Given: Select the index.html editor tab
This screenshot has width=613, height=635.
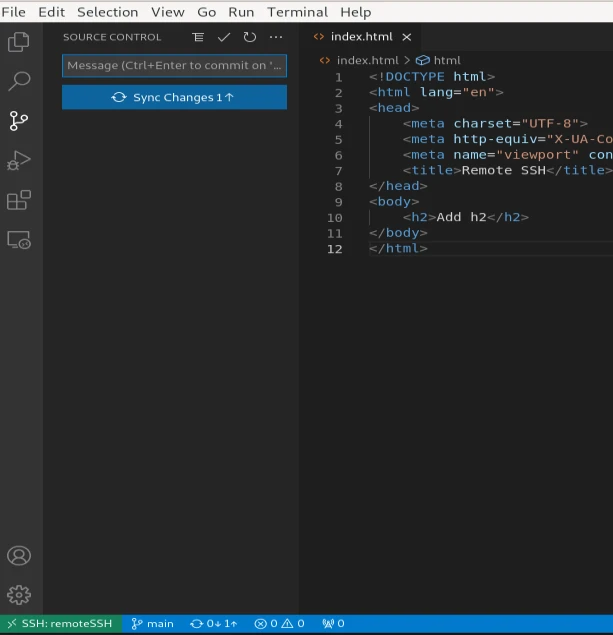Looking at the screenshot, I should point(362,37).
